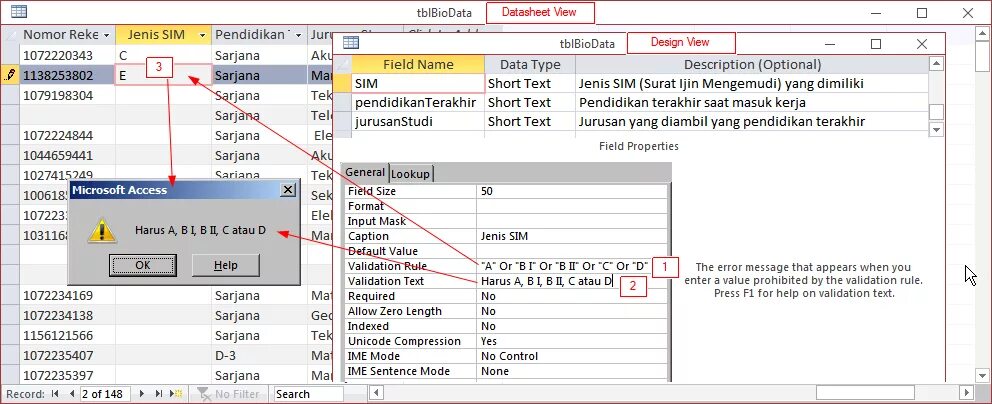Screen dimensions: 992x404
Task: Select the pendidikanTerakhir field name cell
Action: pyautogui.click(x=418, y=102)
